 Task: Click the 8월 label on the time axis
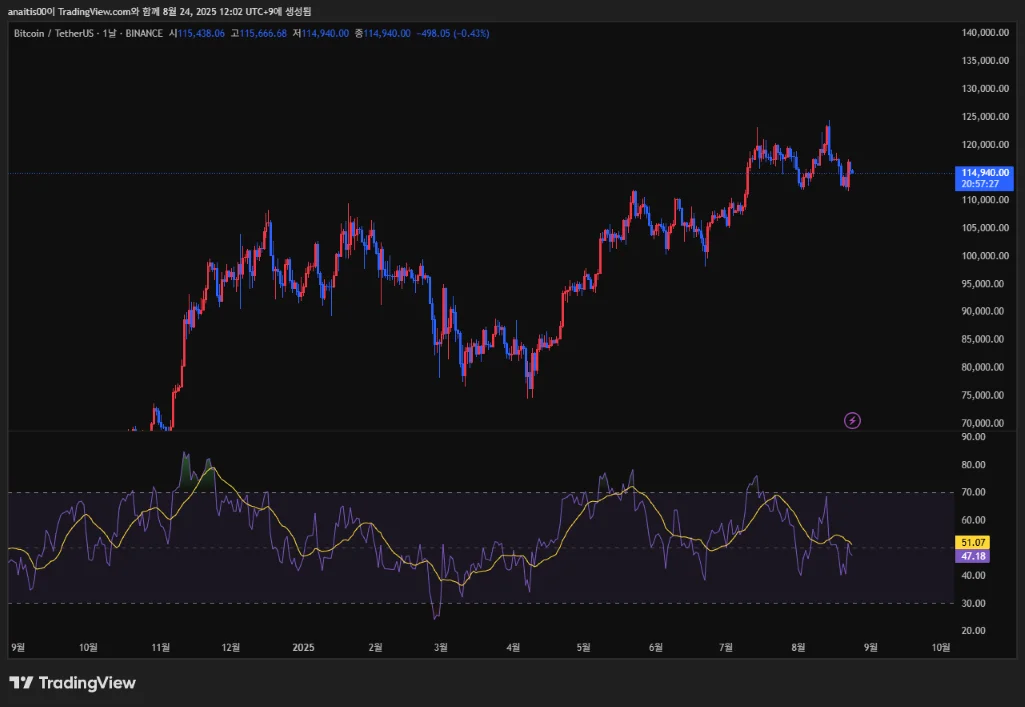click(x=798, y=647)
